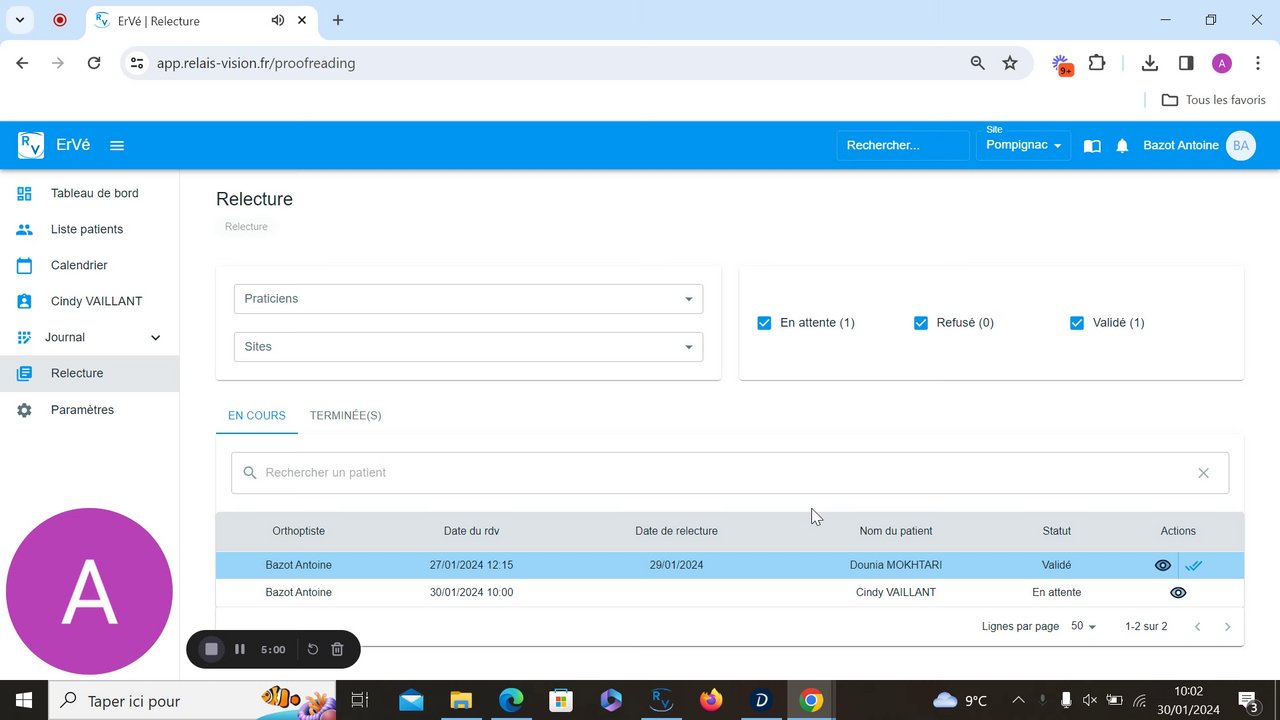Screen dimensions: 1280x720
Task: Open the Praticiens dropdown
Action: point(468,299)
